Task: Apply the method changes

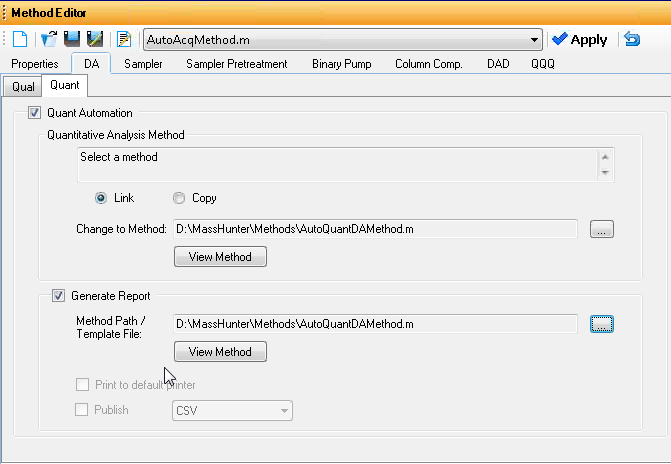Action: coord(580,40)
